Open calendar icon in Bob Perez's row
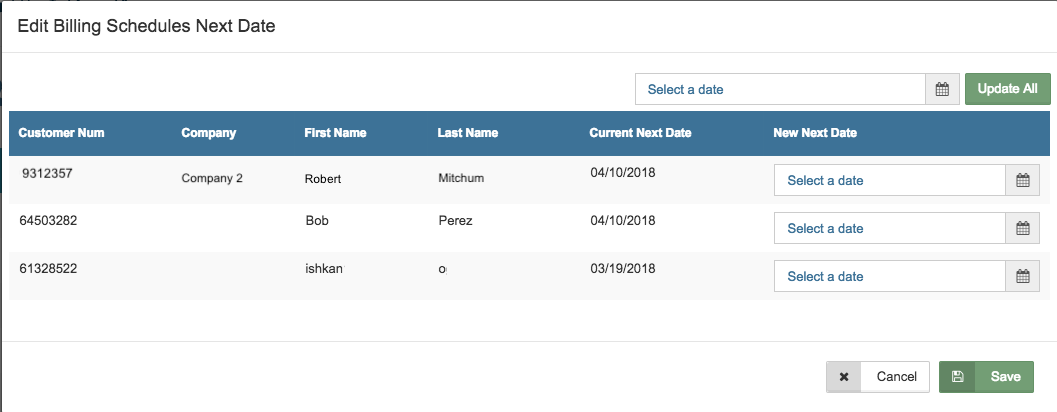The width and height of the screenshot is (1057, 412). [x=1022, y=228]
